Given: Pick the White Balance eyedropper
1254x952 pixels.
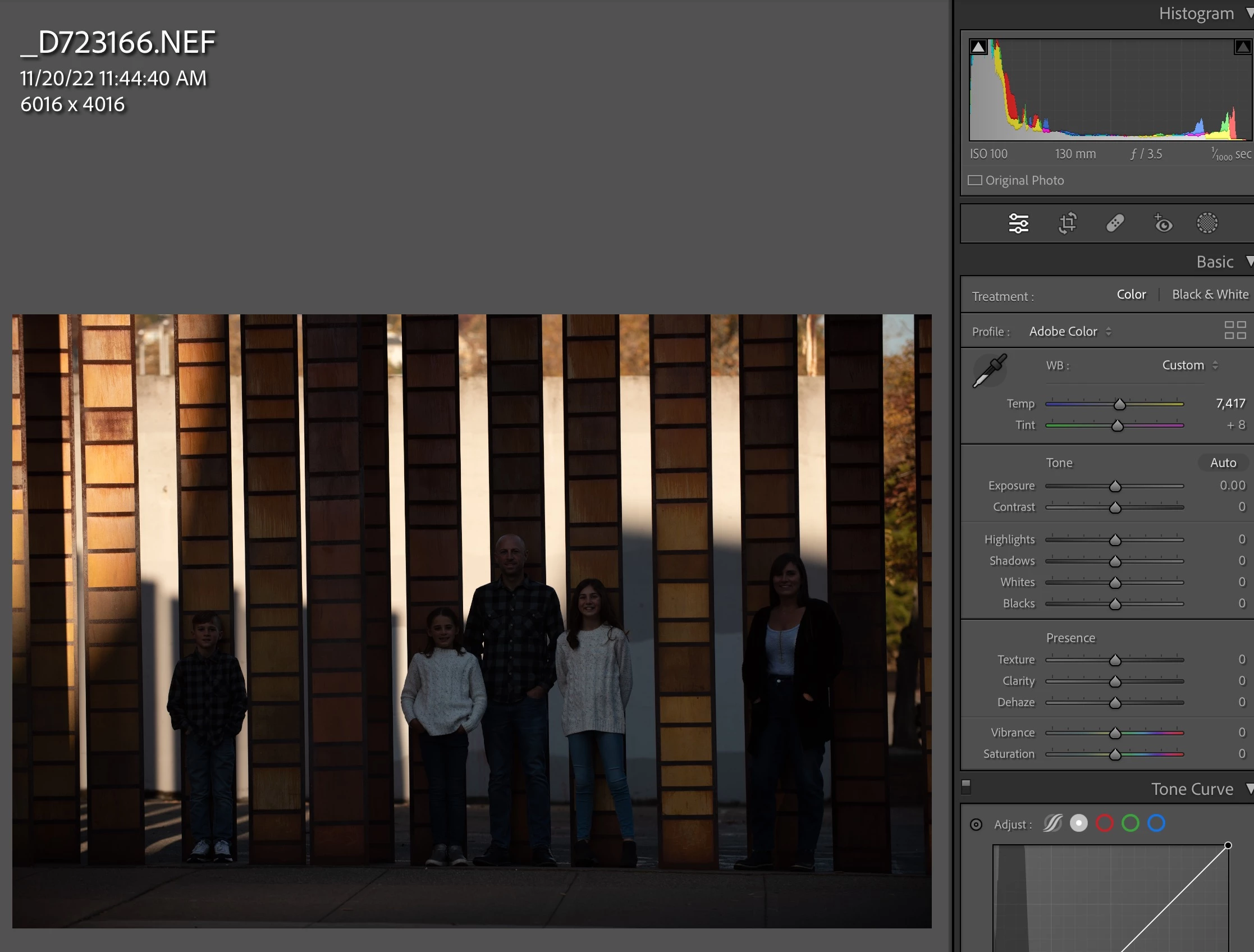Looking at the screenshot, I should pyautogui.click(x=989, y=371).
